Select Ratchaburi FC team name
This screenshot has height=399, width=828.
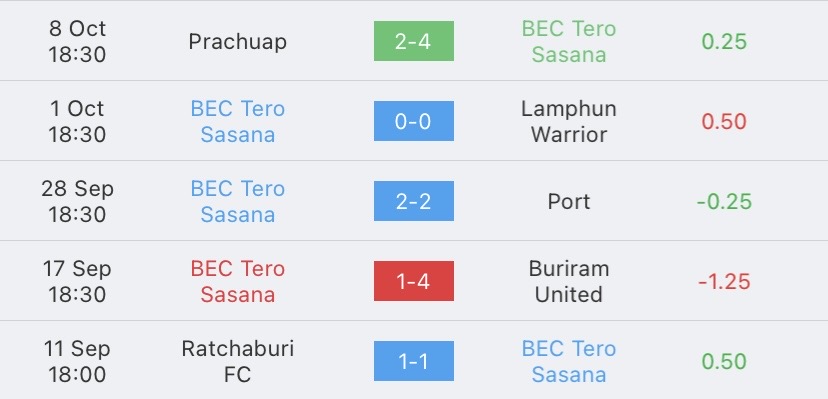coord(238,361)
